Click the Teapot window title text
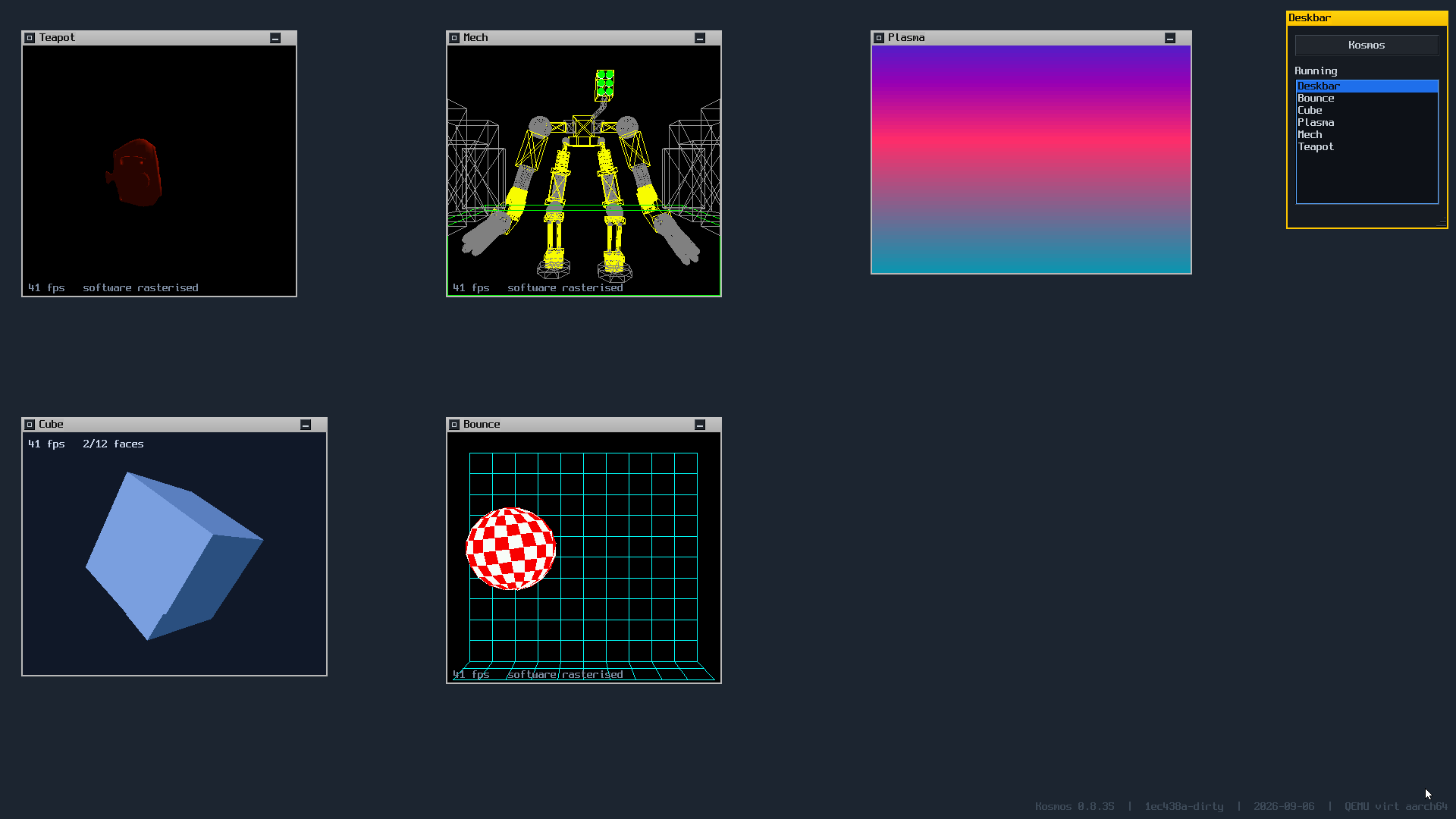1456x819 pixels. point(57,38)
